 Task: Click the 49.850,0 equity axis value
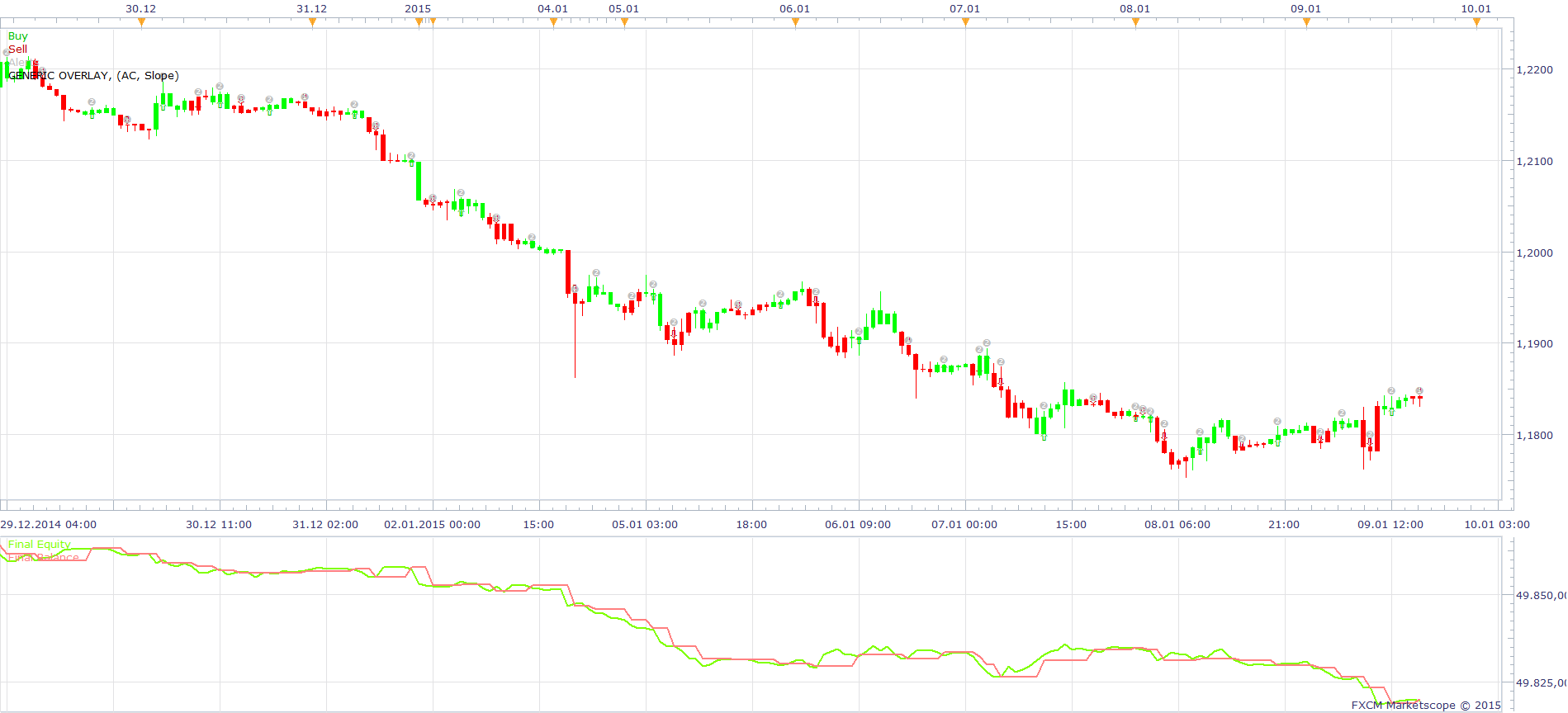[1541, 595]
